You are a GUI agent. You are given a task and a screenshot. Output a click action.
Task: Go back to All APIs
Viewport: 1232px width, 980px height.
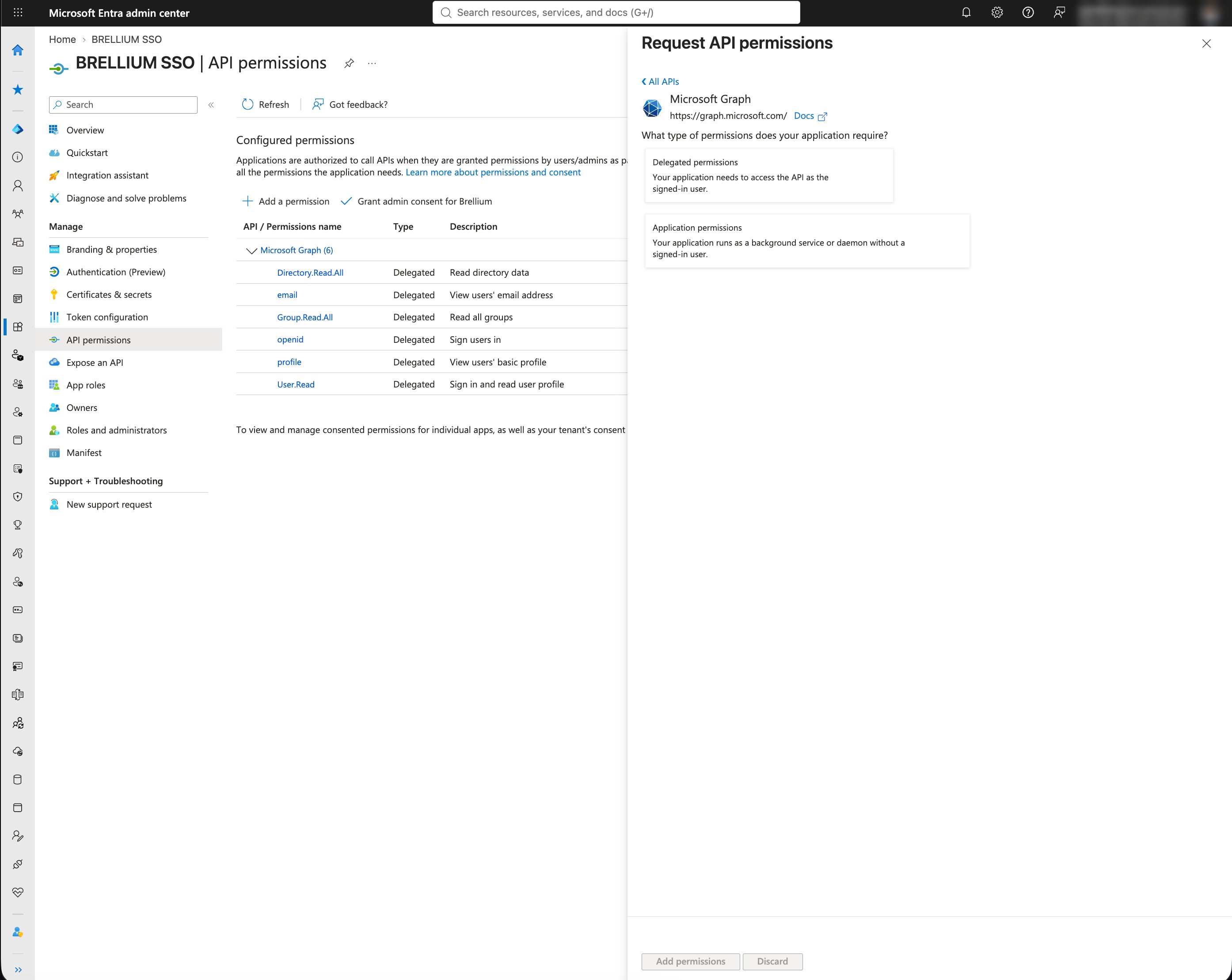pos(660,82)
